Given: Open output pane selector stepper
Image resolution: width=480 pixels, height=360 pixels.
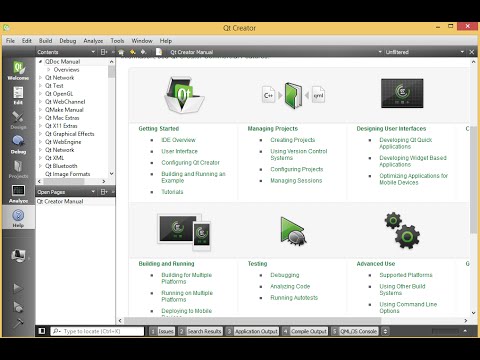Looking at the screenshot, I should pyautogui.click(x=385, y=331).
